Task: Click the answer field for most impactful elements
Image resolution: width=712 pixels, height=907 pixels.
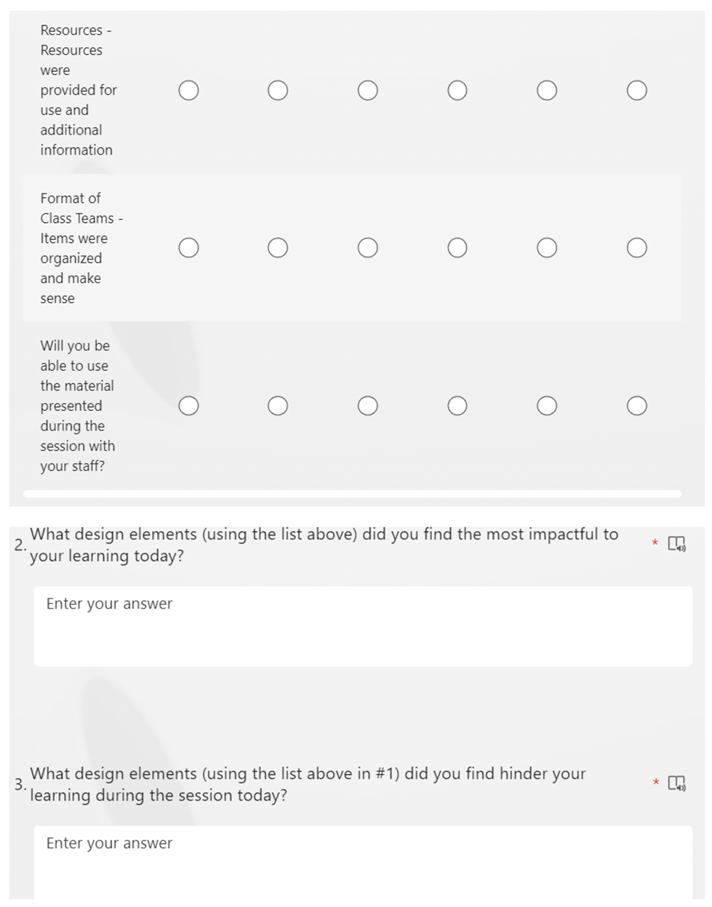Action: (362, 625)
